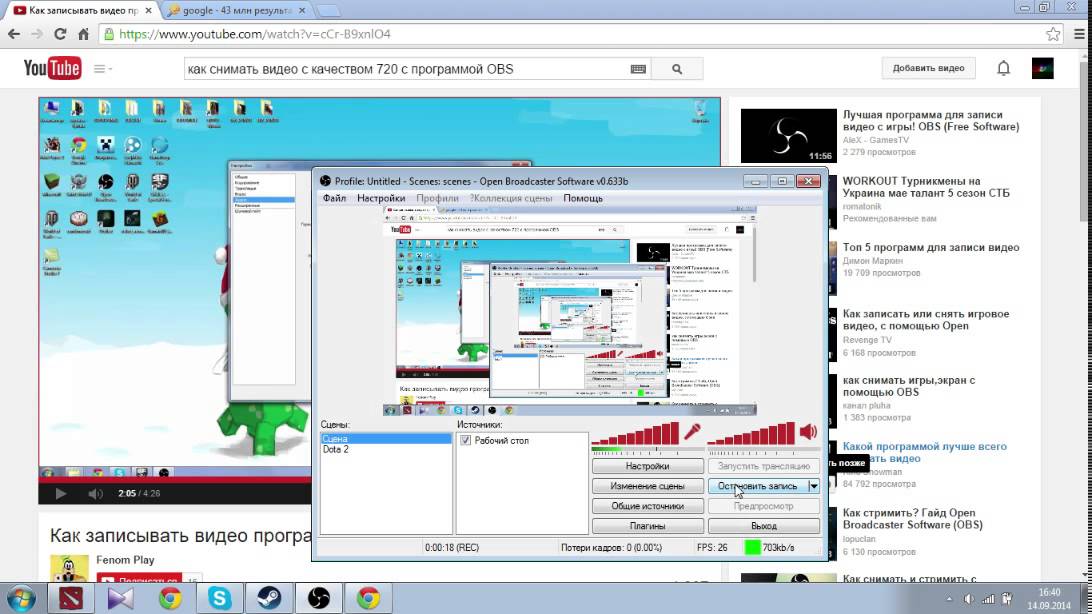Viewport: 1092px width, 614px height.
Task: Open the YouTube guide menu icon
Action: click(x=102, y=69)
